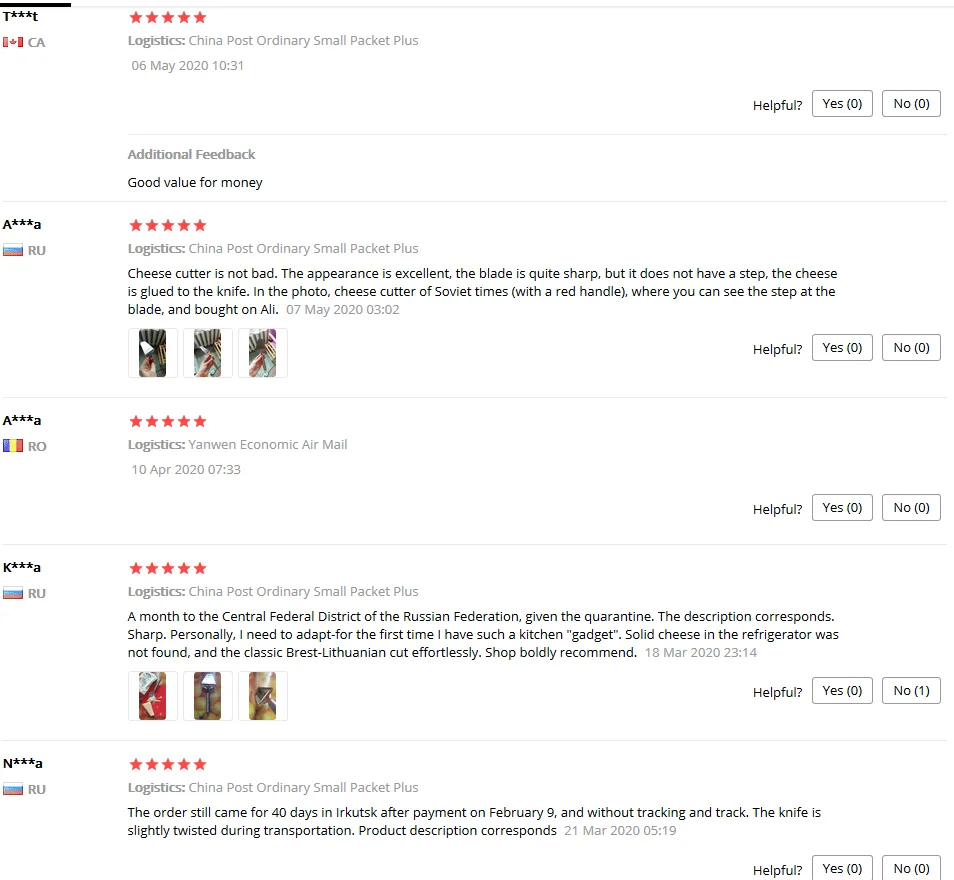Click No (1) on K***a's review

911,691
